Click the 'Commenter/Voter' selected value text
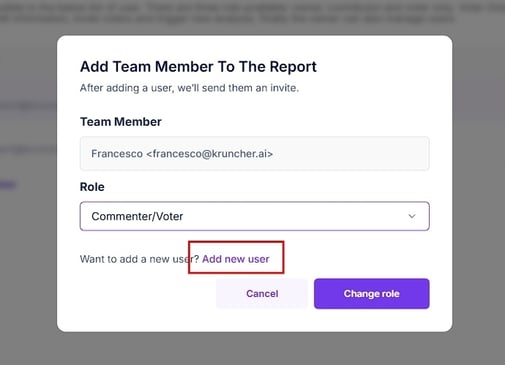 pyautogui.click(x=137, y=216)
